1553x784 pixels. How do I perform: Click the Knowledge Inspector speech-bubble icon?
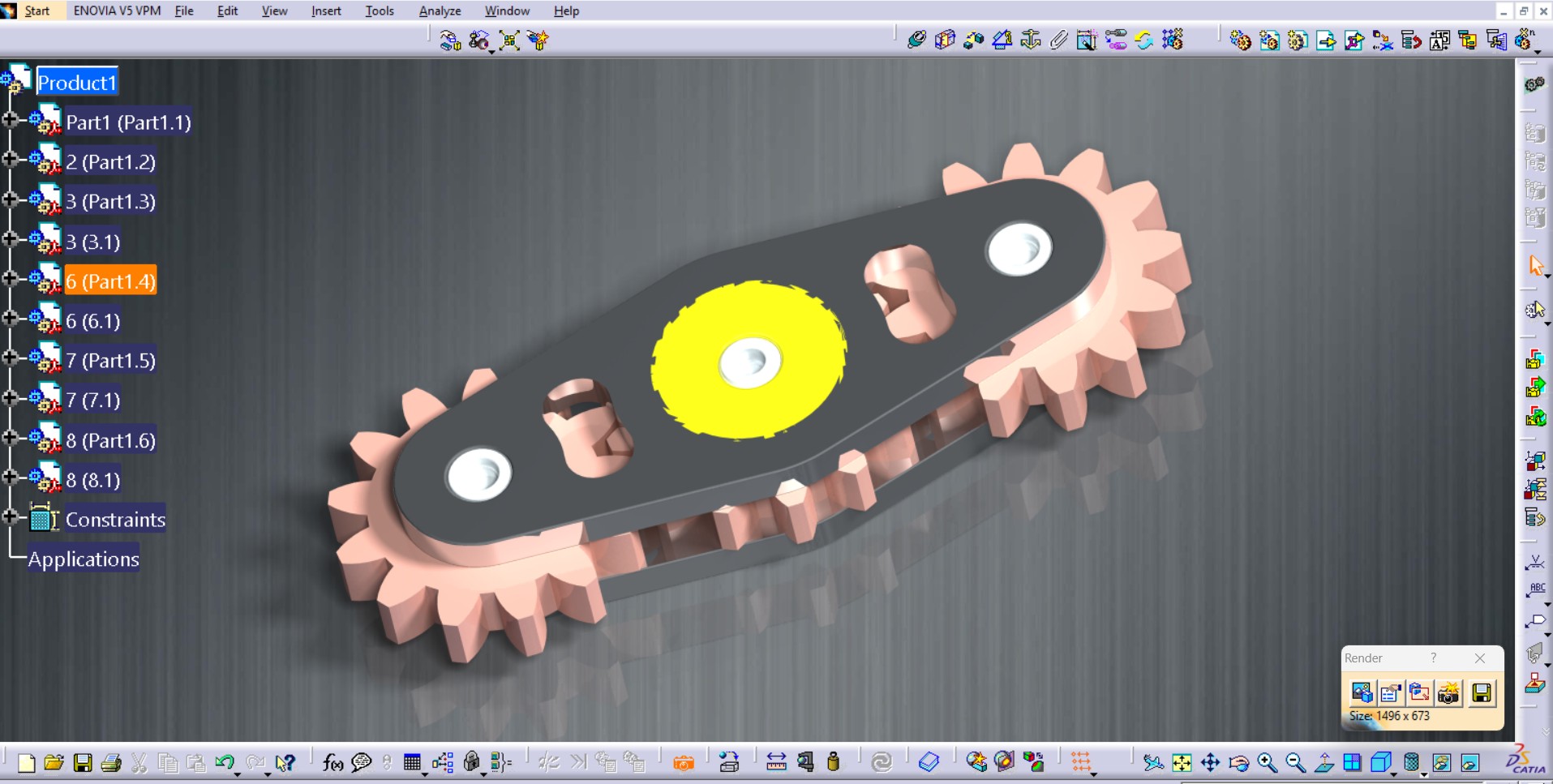click(361, 763)
